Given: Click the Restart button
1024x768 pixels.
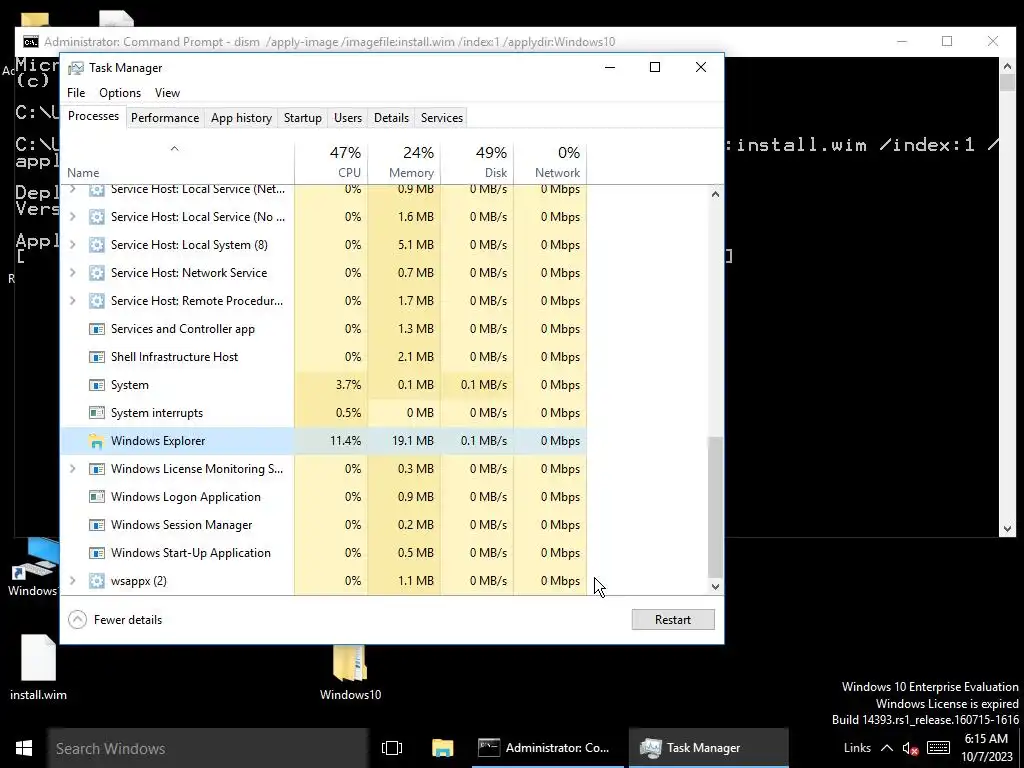Looking at the screenshot, I should 673,620.
